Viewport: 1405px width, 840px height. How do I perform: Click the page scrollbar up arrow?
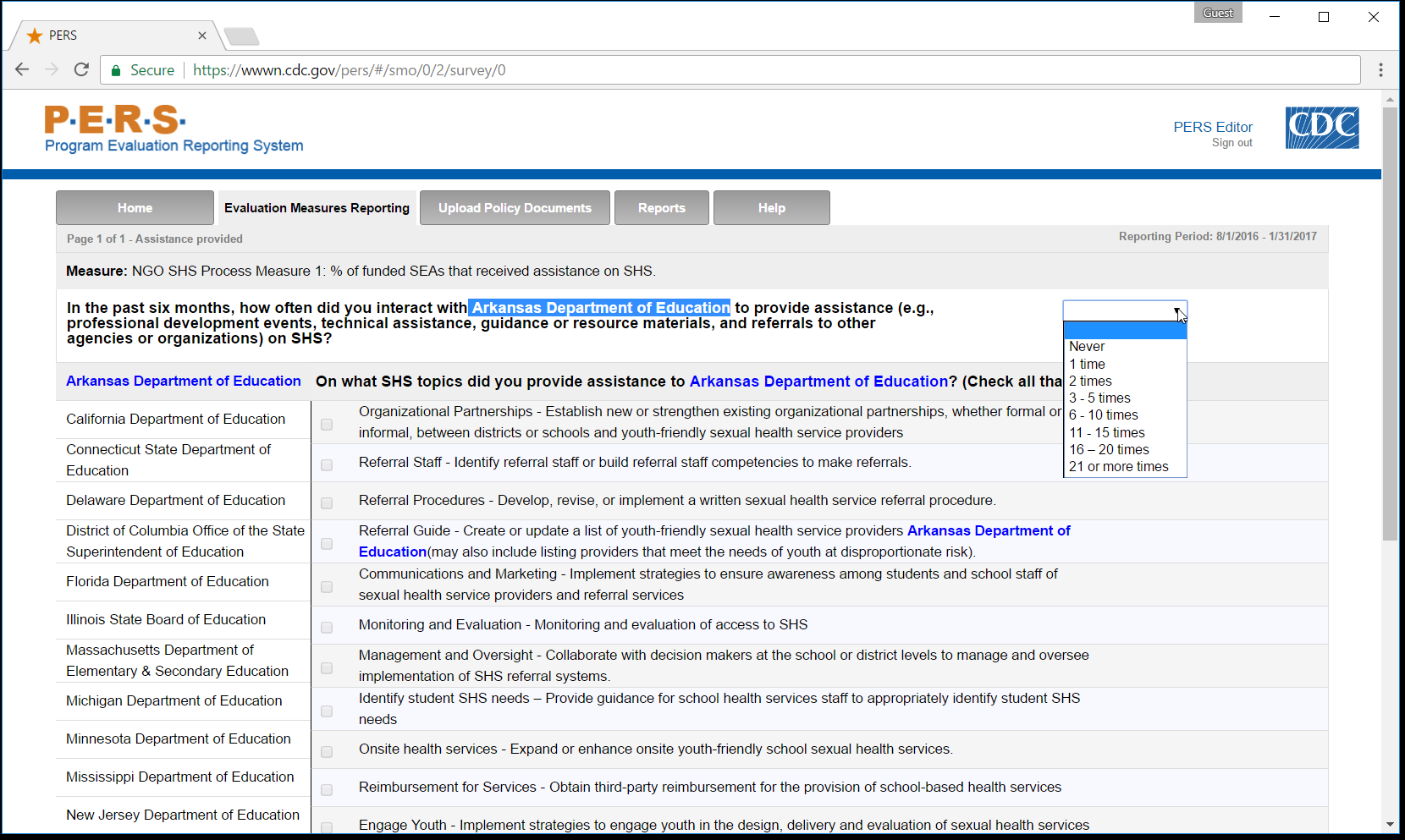tap(1390, 99)
